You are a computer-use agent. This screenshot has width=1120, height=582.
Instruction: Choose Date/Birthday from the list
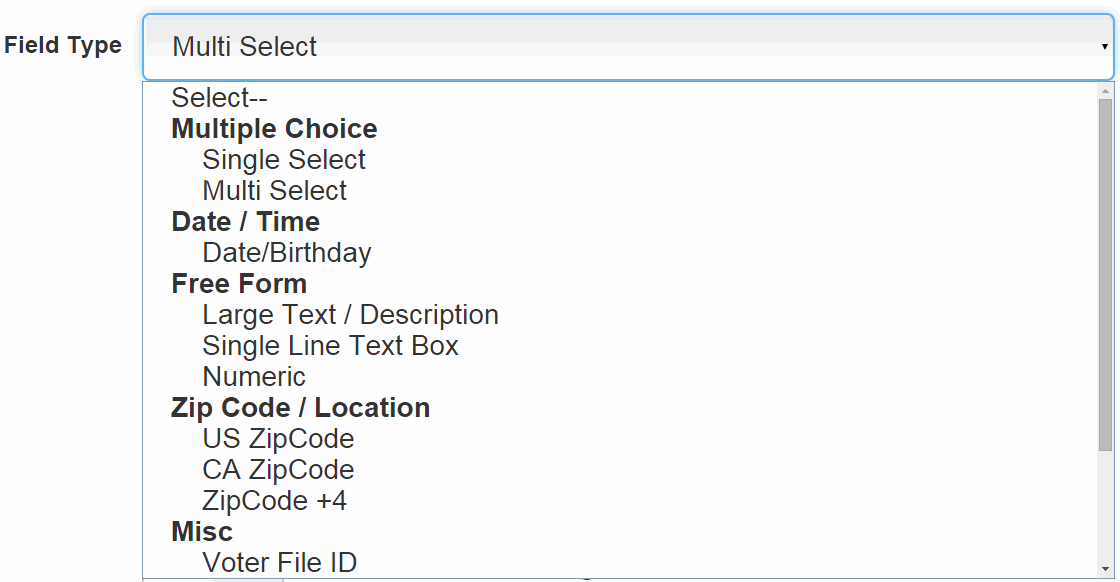click(286, 252)
